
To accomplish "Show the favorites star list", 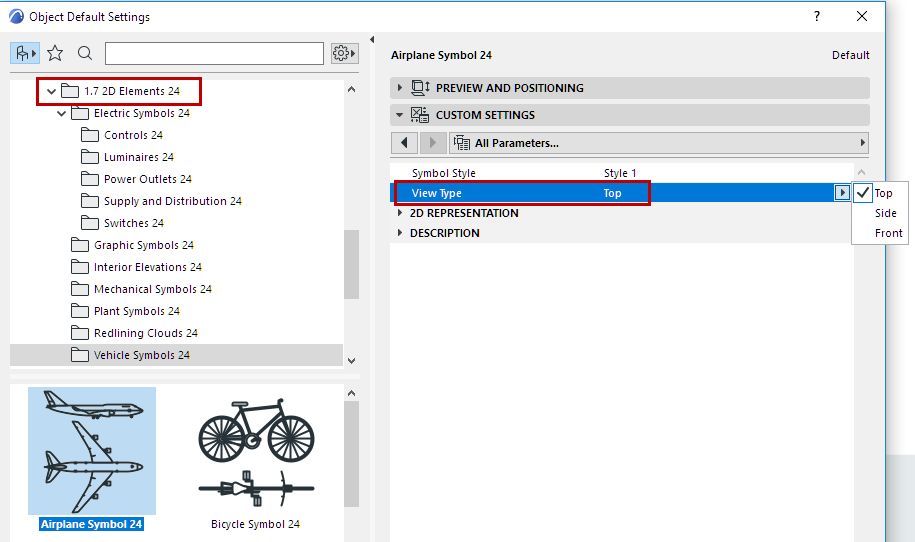I will tap(55, 54).
